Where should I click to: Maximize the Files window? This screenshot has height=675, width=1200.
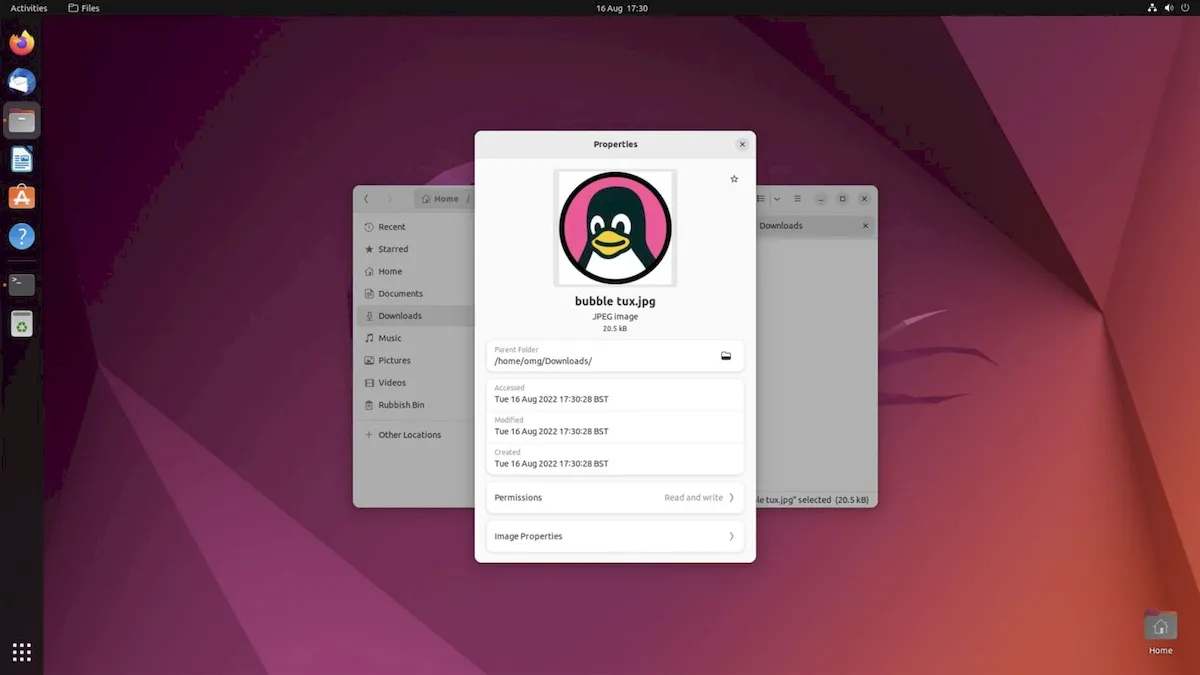click(843, 199)
